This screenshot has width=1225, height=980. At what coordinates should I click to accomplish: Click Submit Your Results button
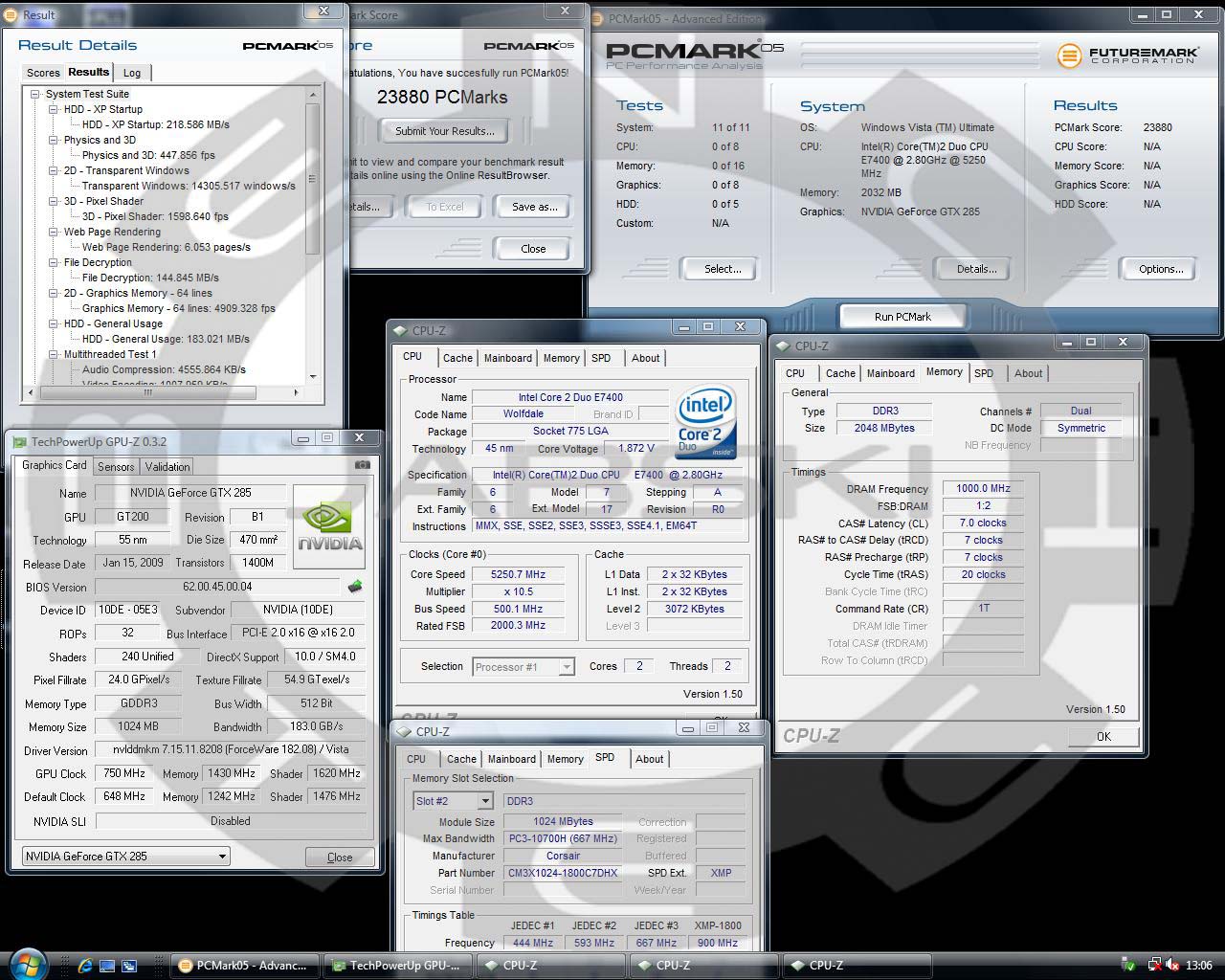[x=445, y=131]
